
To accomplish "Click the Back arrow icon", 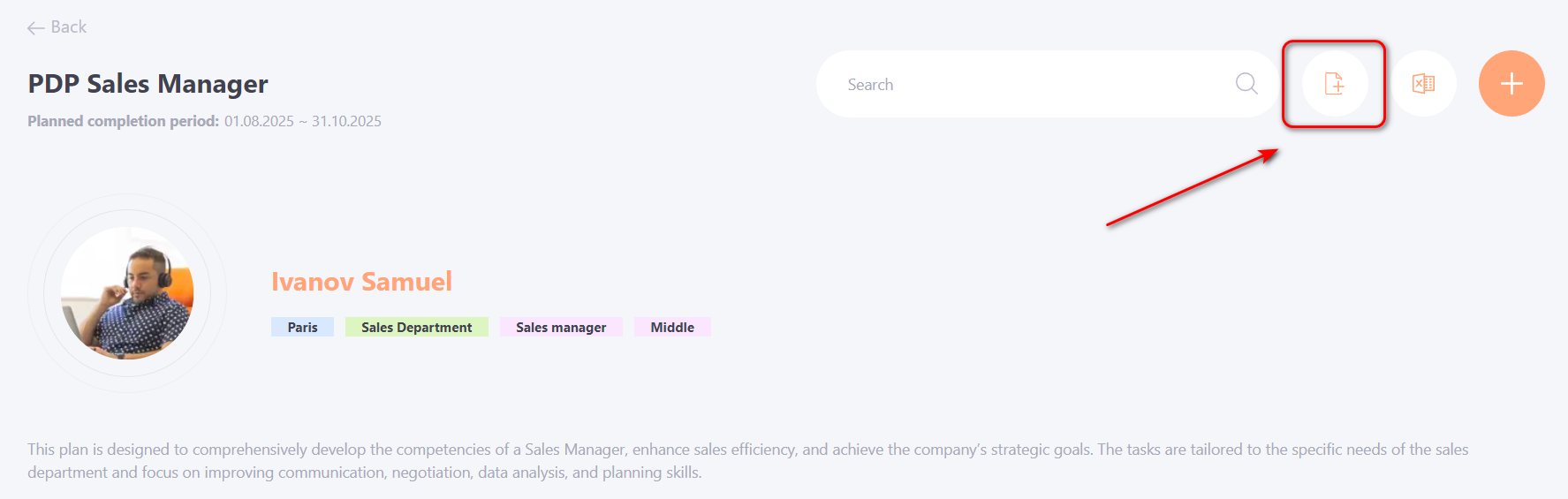I will [x=35, y=28].
